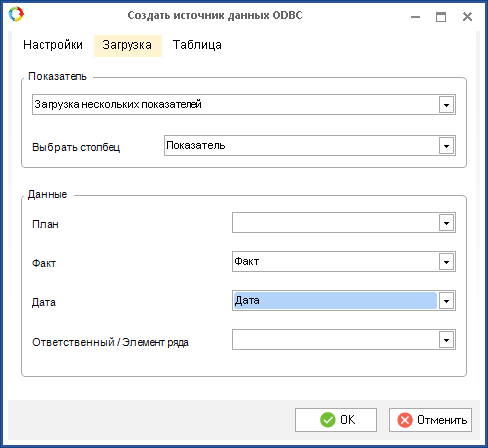Select the Загрузка tab

click(127, 46)
